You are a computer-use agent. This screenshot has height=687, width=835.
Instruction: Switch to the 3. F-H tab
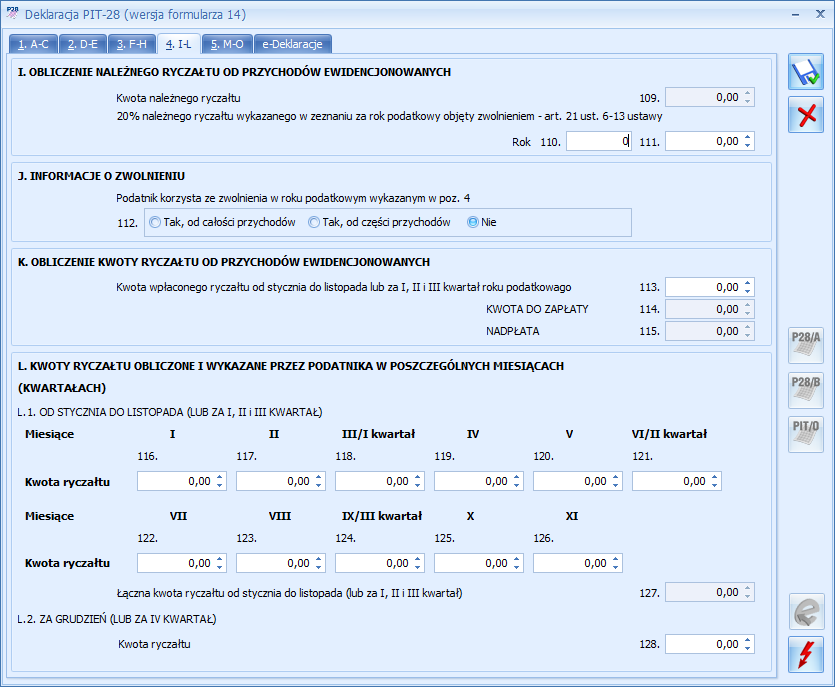(132, 44)
